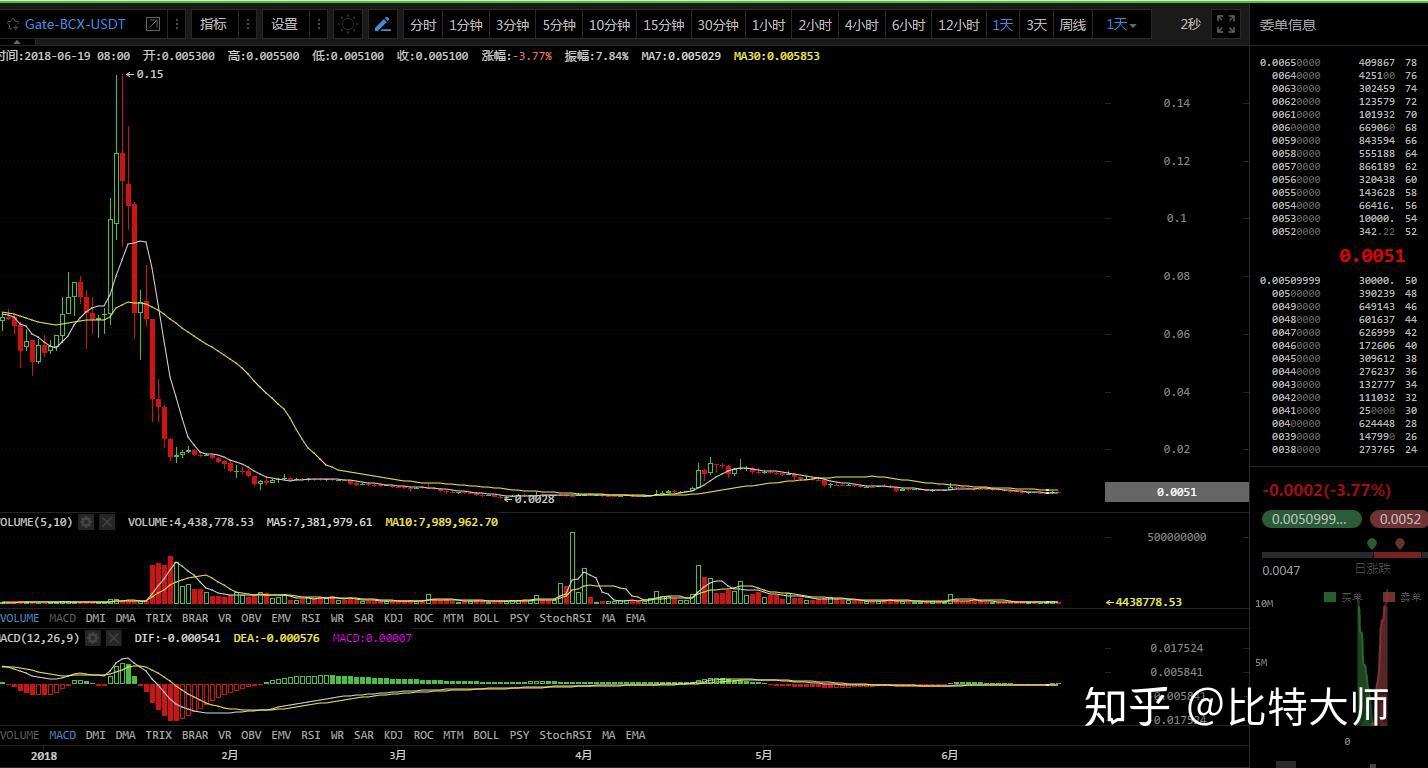Screen dimensions: 1428x768
Task: Open the three-dot menu next to 设置
Action: (x=319, y=24)
